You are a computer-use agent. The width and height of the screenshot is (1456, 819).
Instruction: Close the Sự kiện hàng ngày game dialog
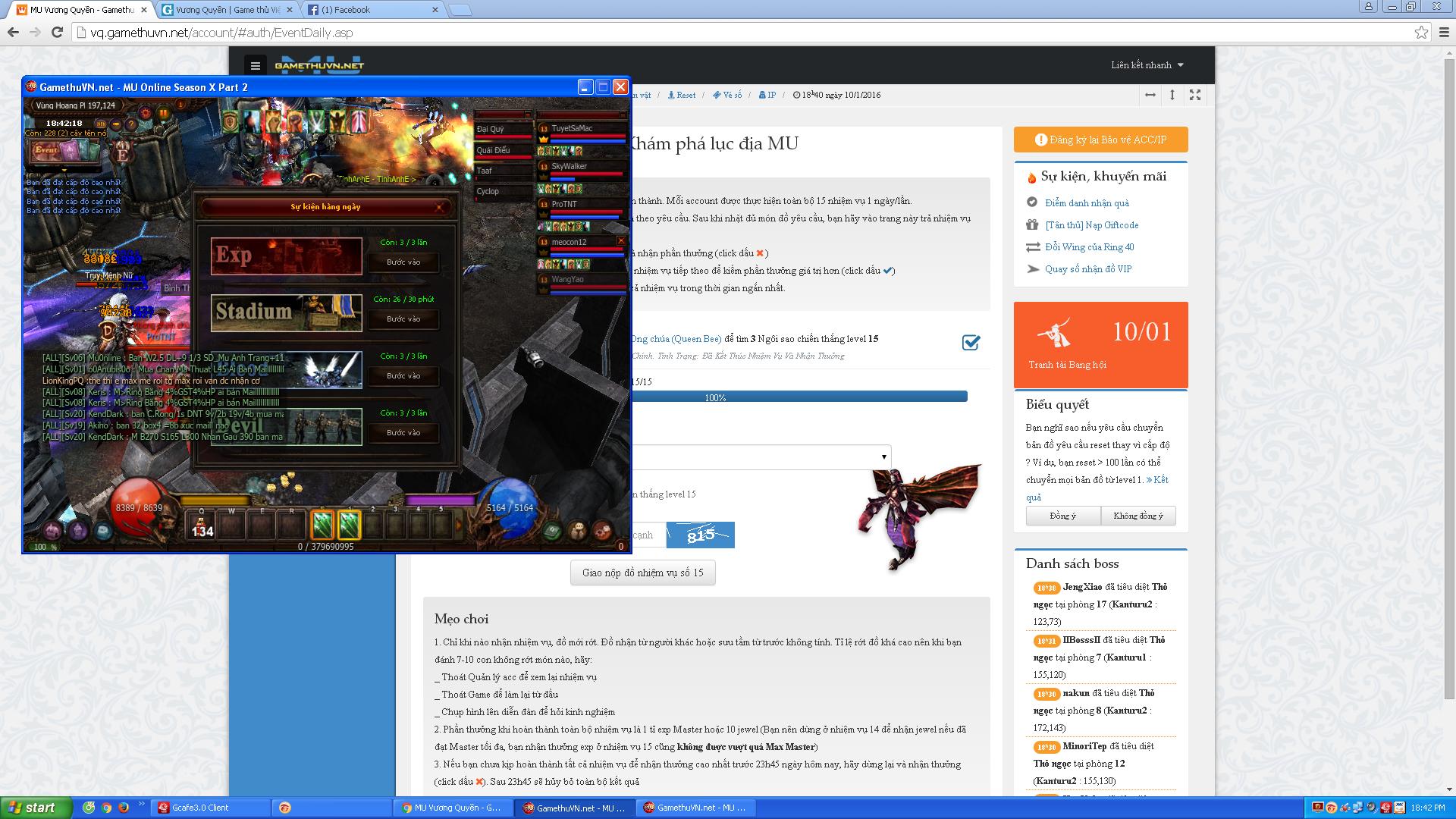point(440,206)
